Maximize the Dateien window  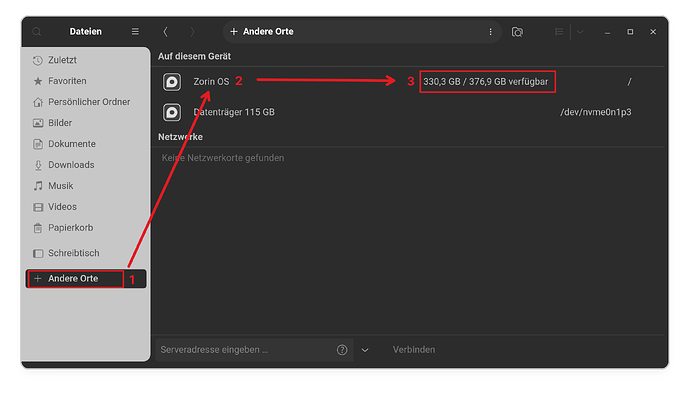tap(630, 32)
